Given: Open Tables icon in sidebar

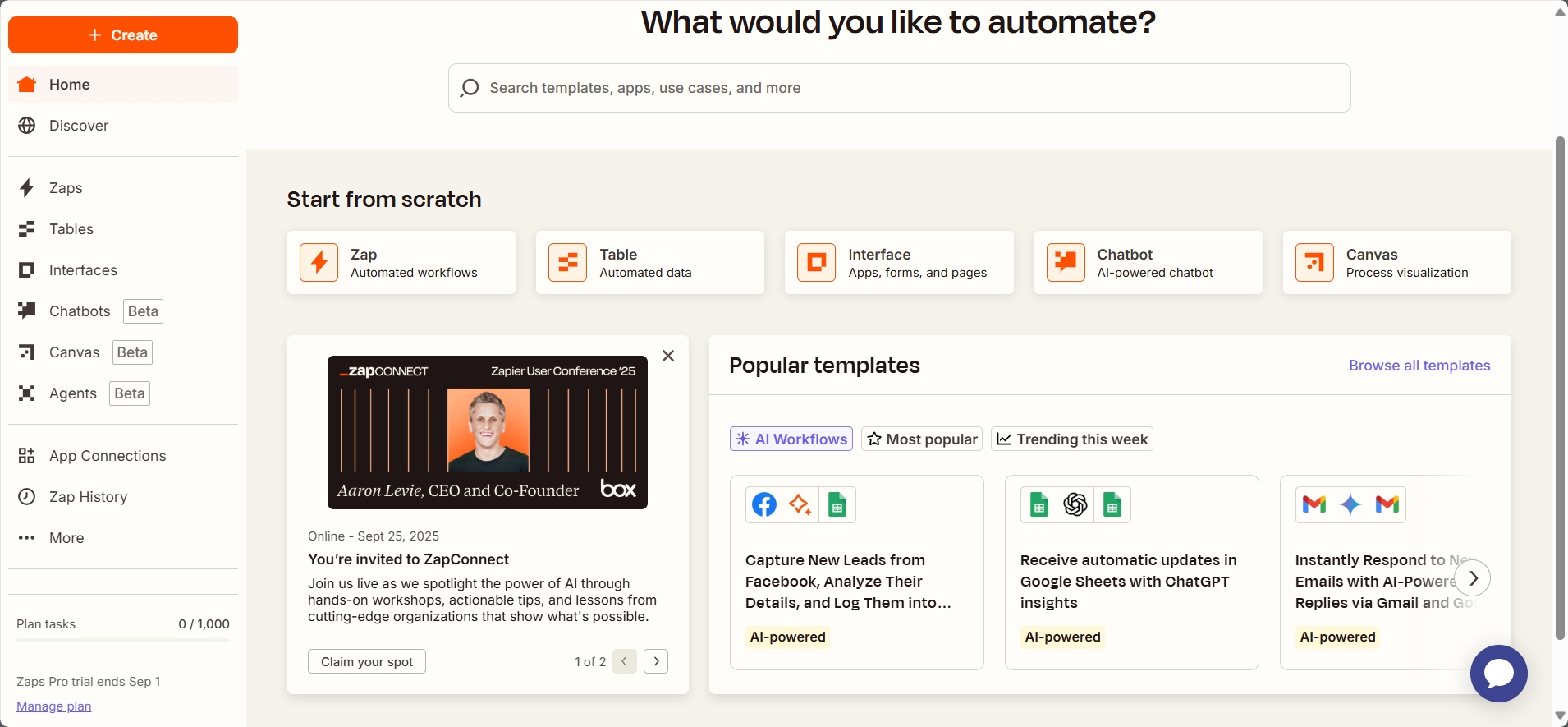Looking at the screenshot, I should click(27, 229).
